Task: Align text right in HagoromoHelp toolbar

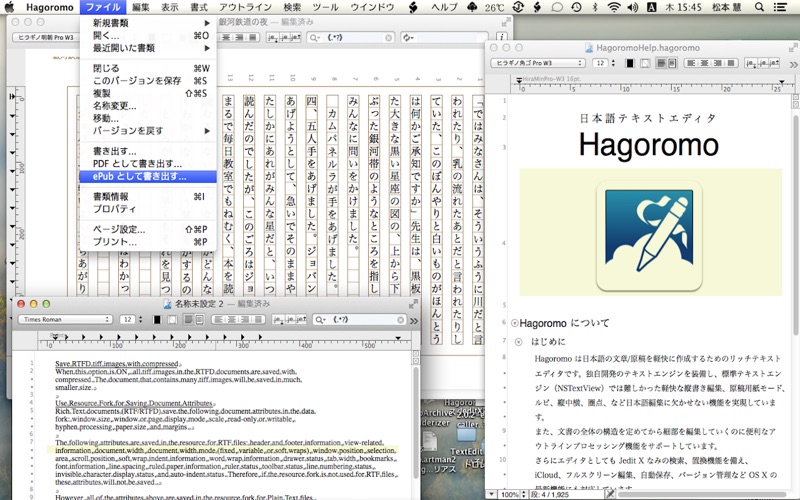Action: [718, 63]
